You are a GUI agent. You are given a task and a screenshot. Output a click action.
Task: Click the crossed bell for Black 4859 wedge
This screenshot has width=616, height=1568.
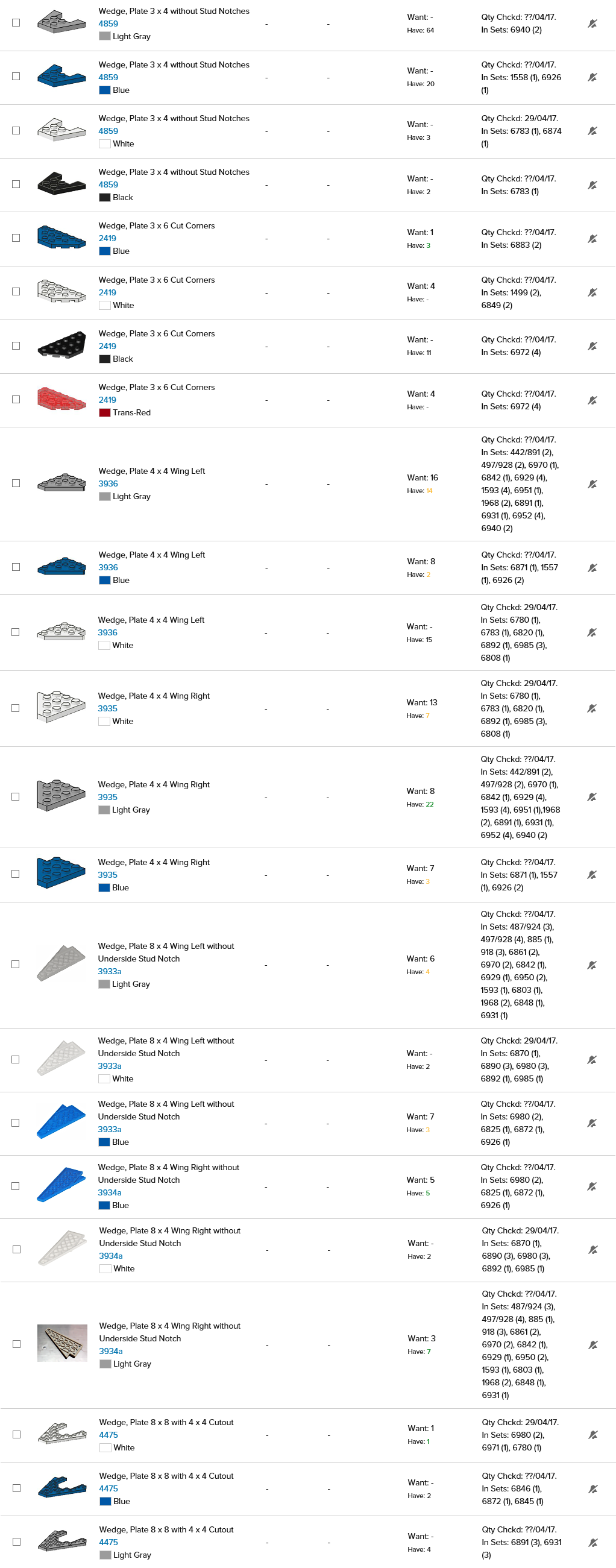[x=592, y=185]
